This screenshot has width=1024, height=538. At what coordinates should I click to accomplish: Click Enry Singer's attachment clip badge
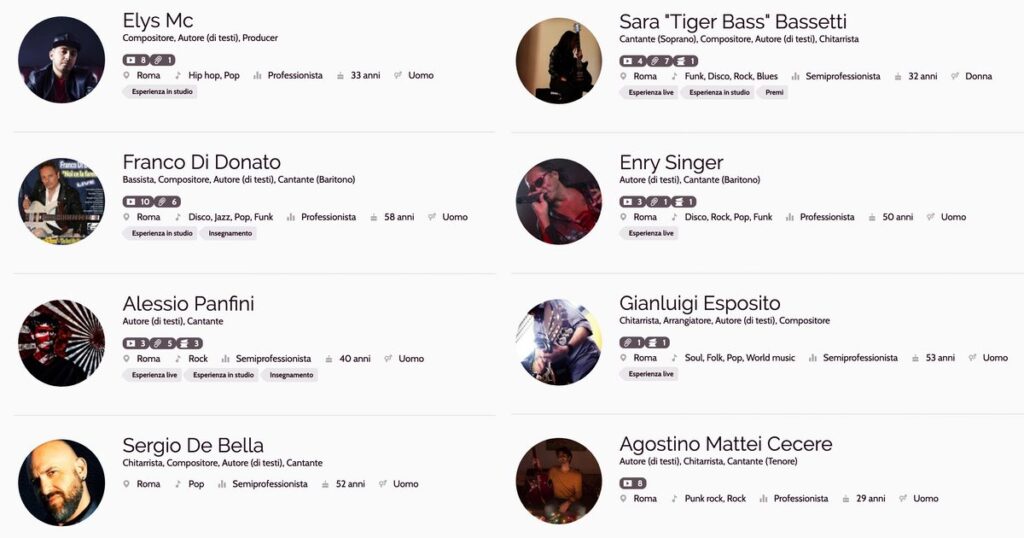[x=660, y=202]
